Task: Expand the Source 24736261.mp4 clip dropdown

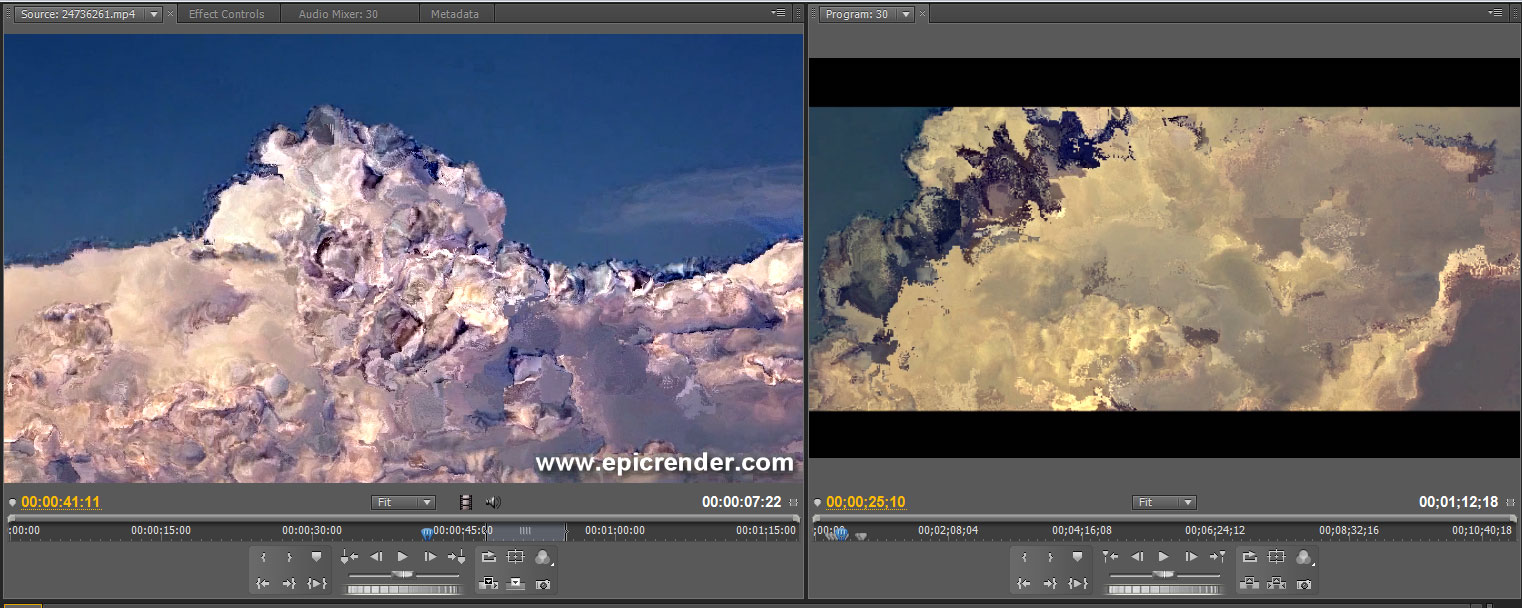Action: click(x=153, y=14)
